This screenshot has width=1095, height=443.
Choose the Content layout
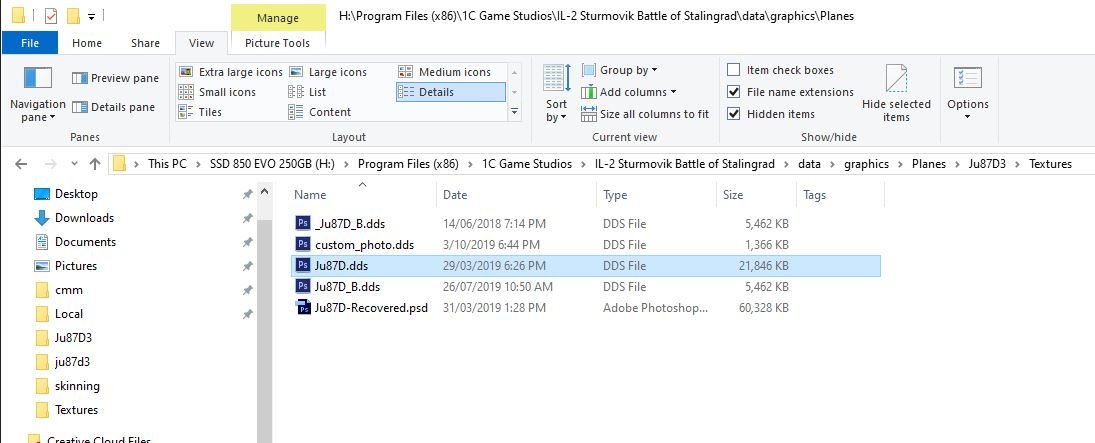click(320, 112)
